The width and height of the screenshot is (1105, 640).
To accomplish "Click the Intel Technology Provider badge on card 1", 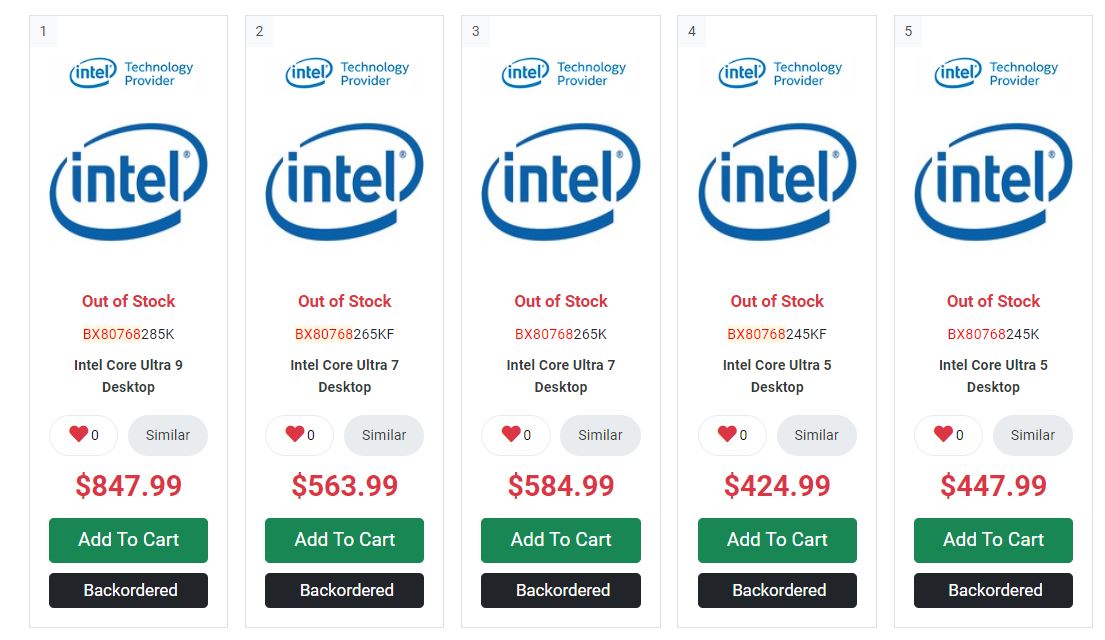I will 130,73.
